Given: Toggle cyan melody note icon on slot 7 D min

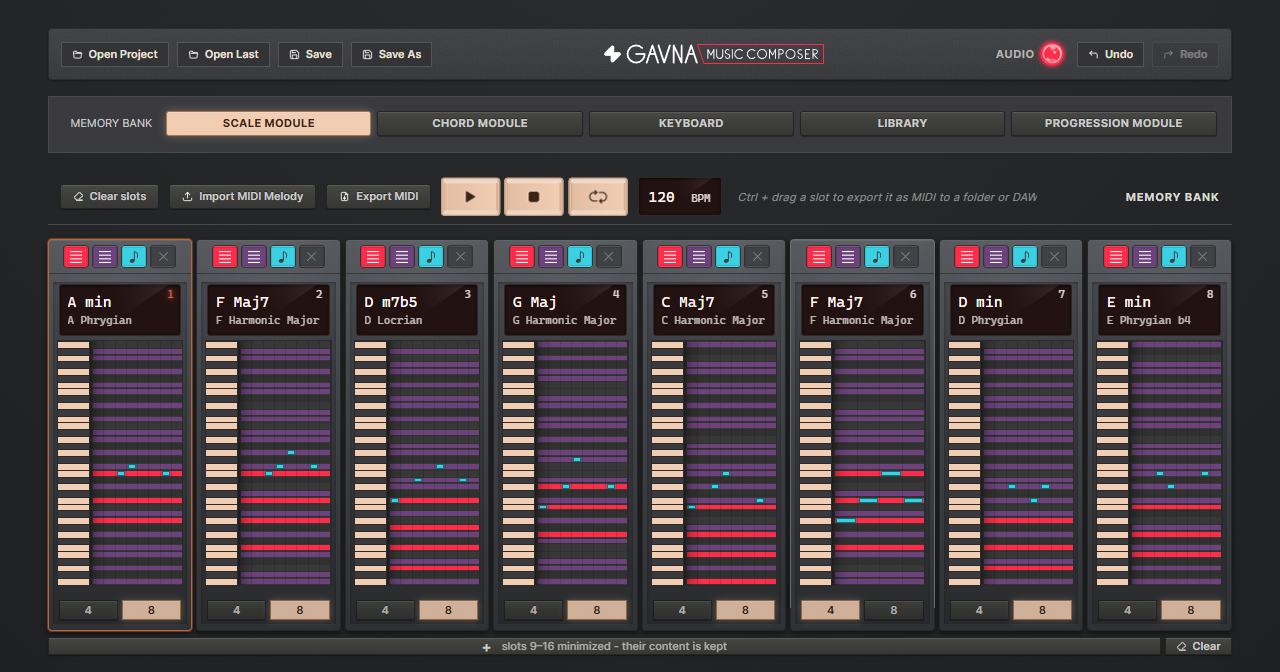Looking at the screenshot, I should click(1025, 257).
